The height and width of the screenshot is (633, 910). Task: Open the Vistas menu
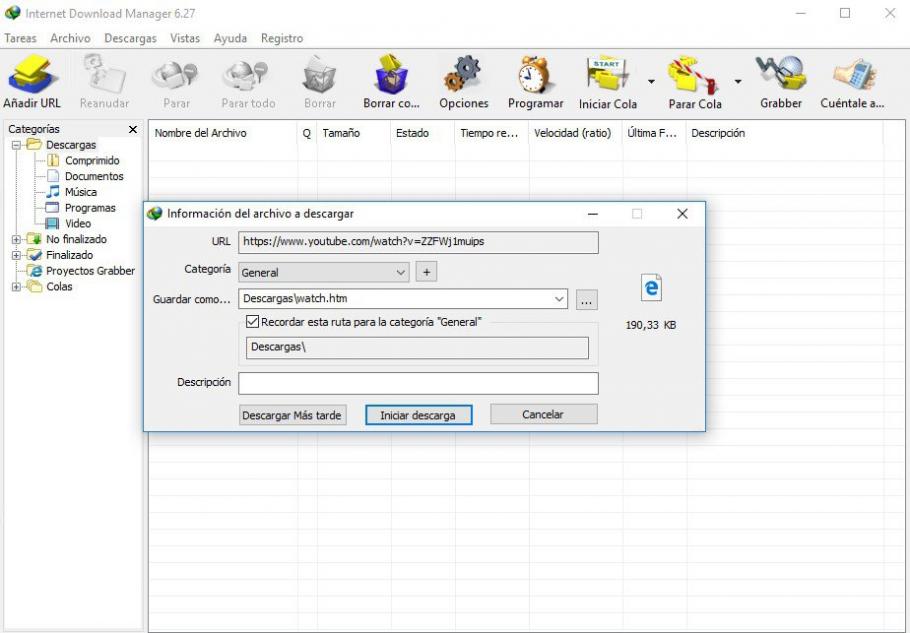click(x=185, y=38)
